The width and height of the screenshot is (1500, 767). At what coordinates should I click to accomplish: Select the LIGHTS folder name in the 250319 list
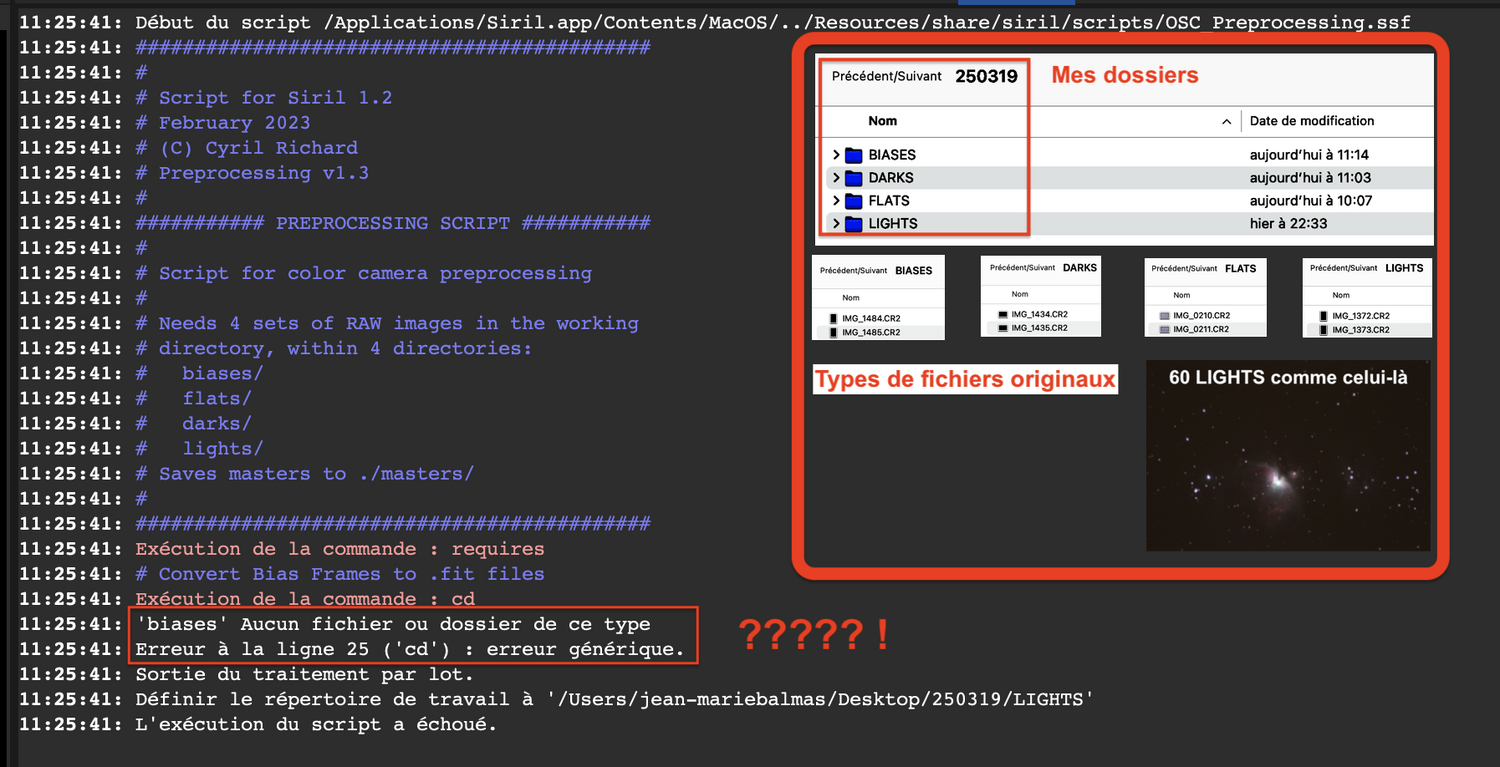pos(893,224)
